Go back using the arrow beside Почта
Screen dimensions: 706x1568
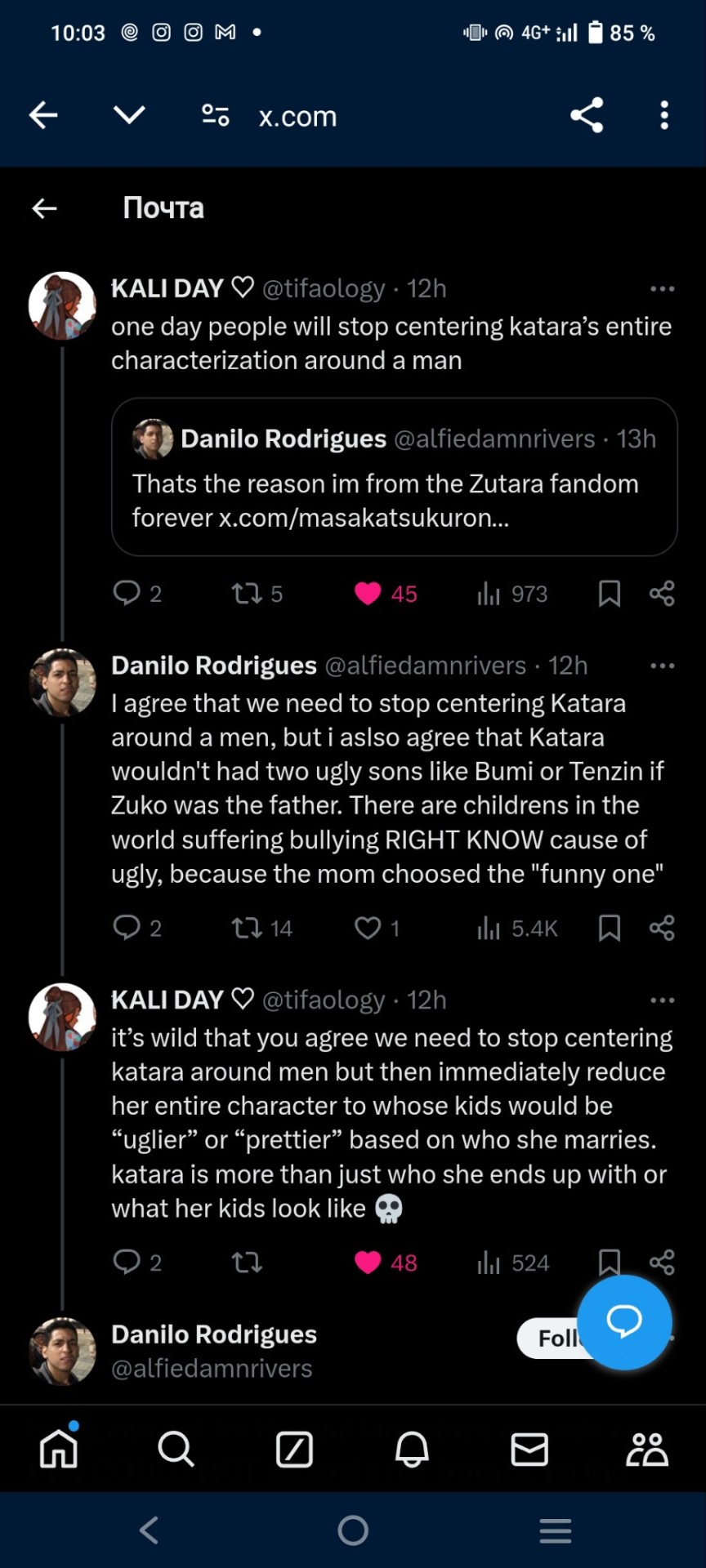pyautogui.click(x=45, y=208)
